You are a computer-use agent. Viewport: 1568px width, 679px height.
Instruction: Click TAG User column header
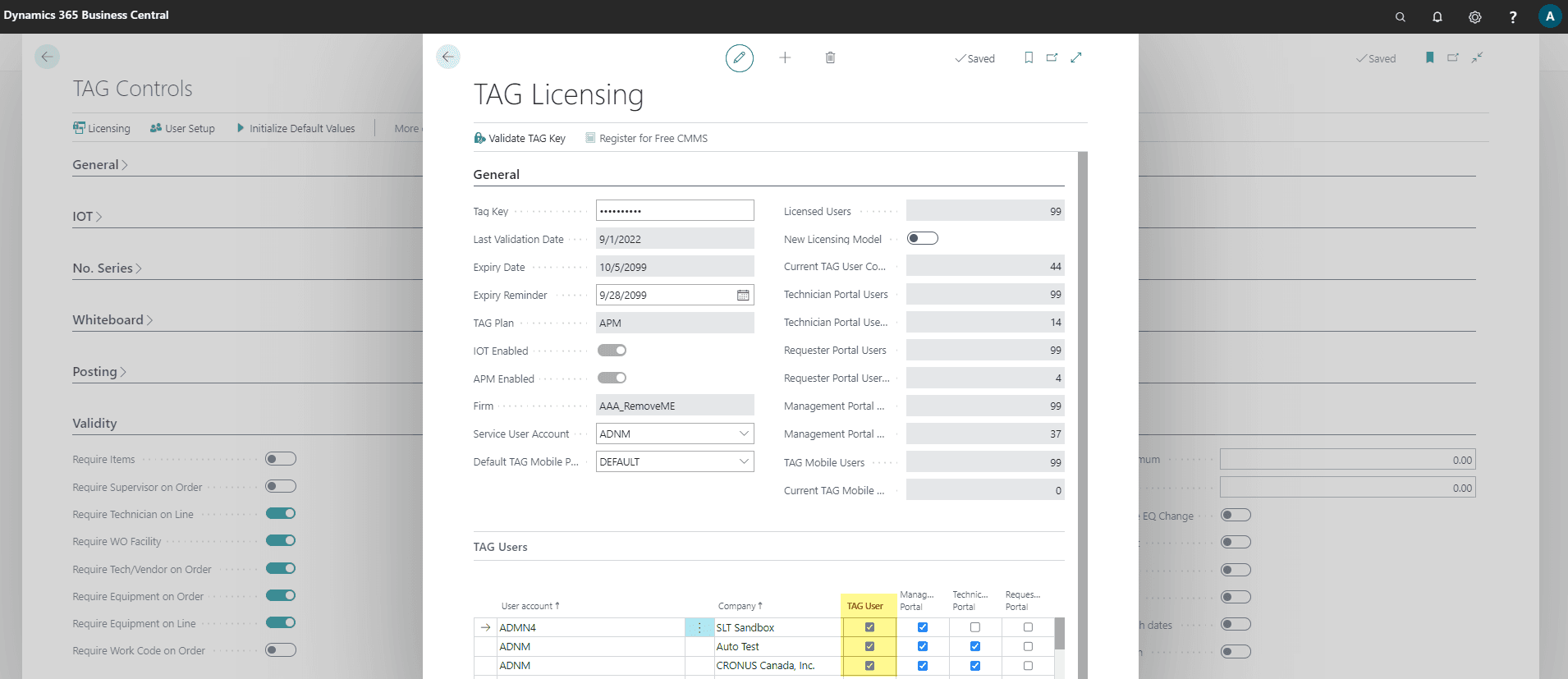tap(864, 606)
